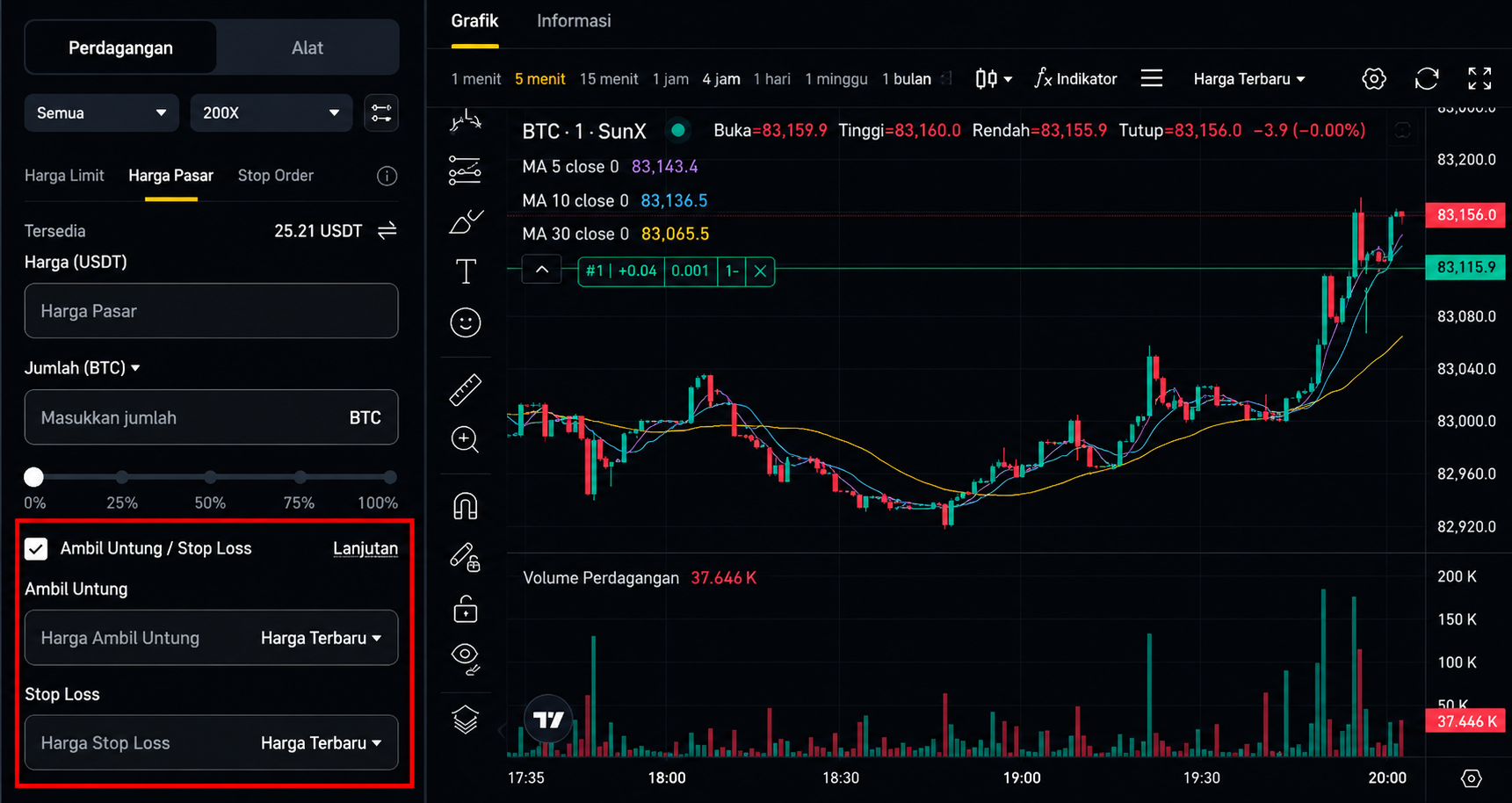The height and width of the screenshot is (803, 1512).
Task: Select the 15 menit timeframe
Action: click(609, 79)
